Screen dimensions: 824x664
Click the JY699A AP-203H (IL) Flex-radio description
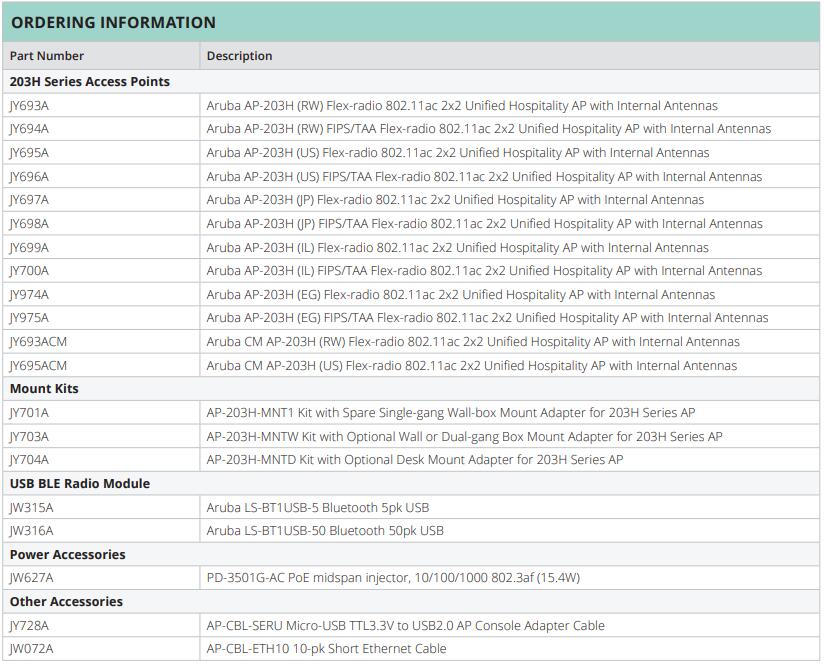point(458,247)
